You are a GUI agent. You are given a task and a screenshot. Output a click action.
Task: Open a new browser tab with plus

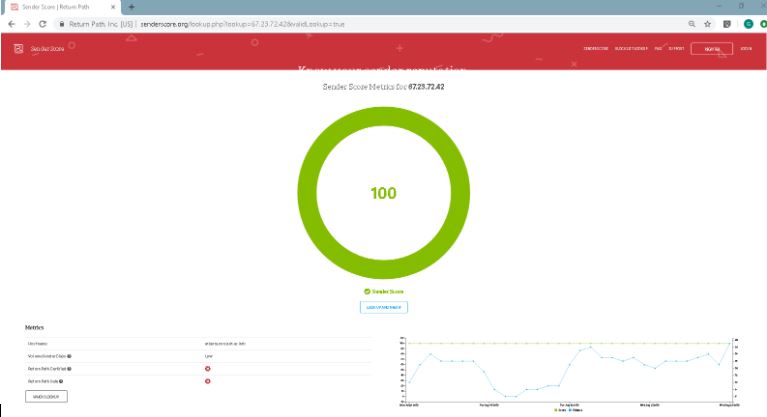click(131, 7)
